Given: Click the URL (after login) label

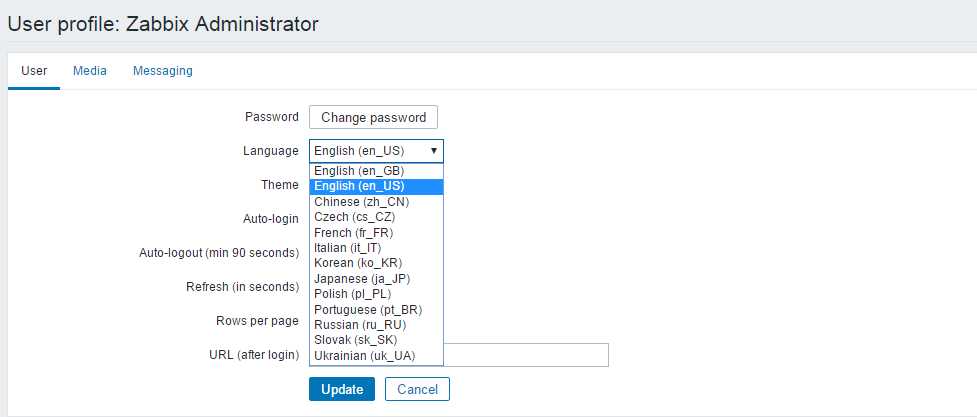Looking at the screenshot, I should (254, 355).
